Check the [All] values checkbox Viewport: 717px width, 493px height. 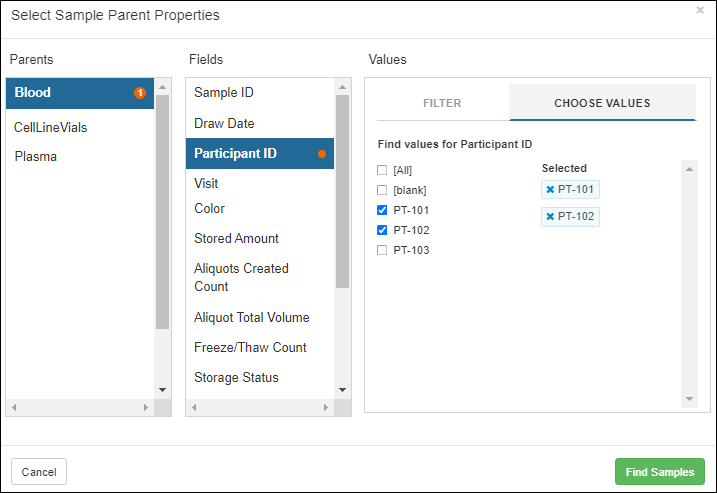coord(382,170)
